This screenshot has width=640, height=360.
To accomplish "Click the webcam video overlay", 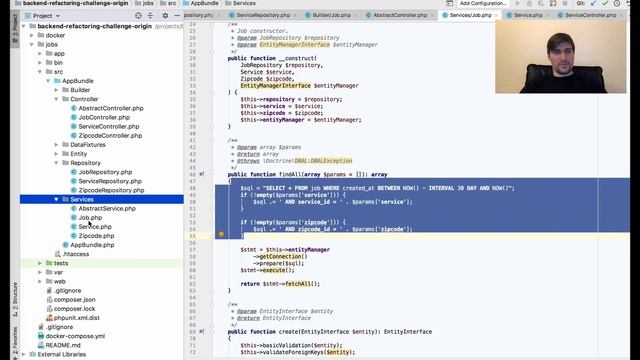I will tap(560, 57).
